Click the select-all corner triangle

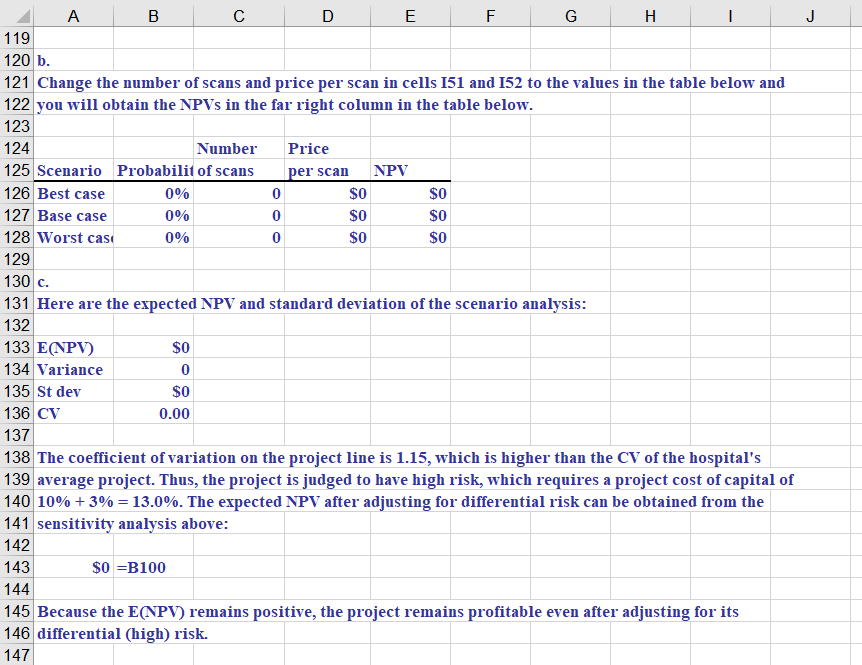[22, 17]
